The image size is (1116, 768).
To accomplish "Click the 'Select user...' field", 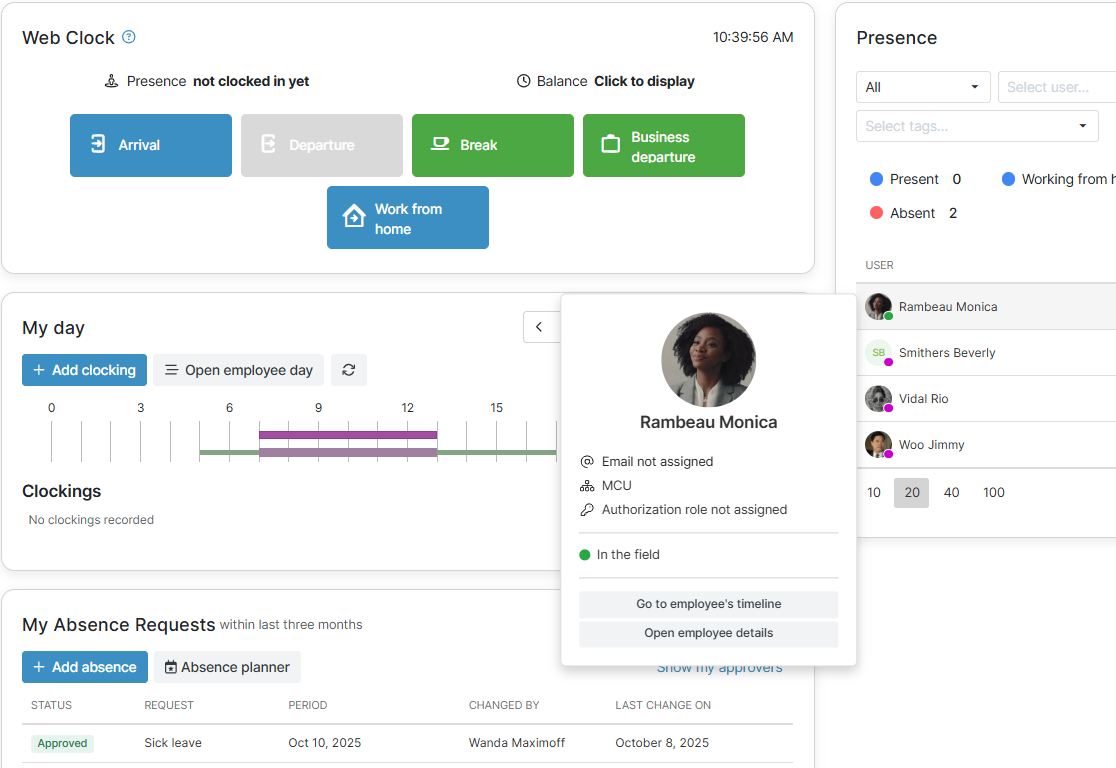I will pyautogui.click(x=1057, y=87).
